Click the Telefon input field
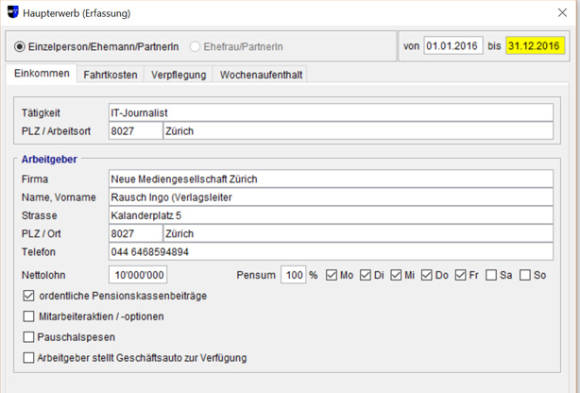 point(331,252)
